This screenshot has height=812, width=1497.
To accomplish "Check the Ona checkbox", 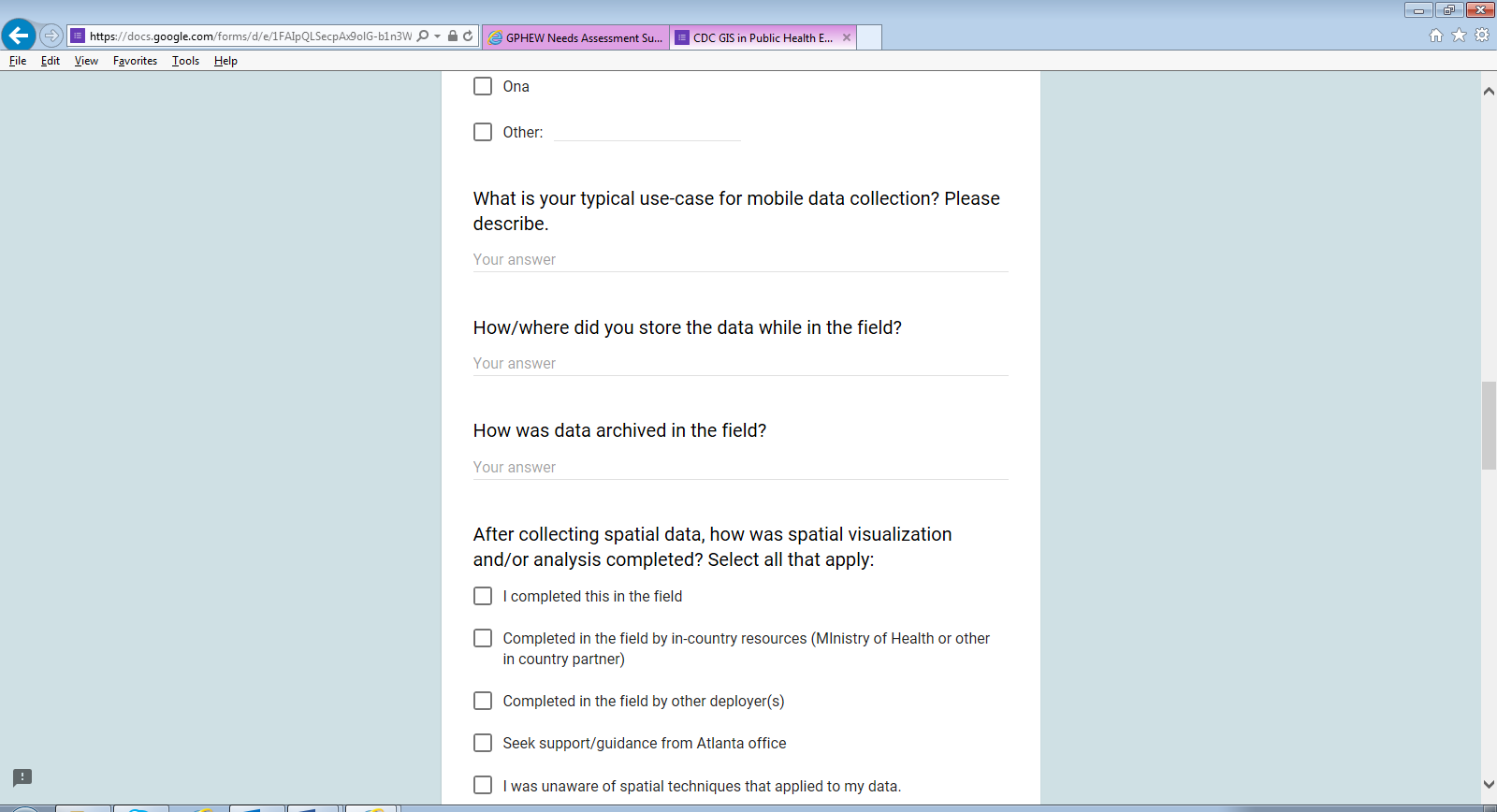I will click(x=483, y=86).
